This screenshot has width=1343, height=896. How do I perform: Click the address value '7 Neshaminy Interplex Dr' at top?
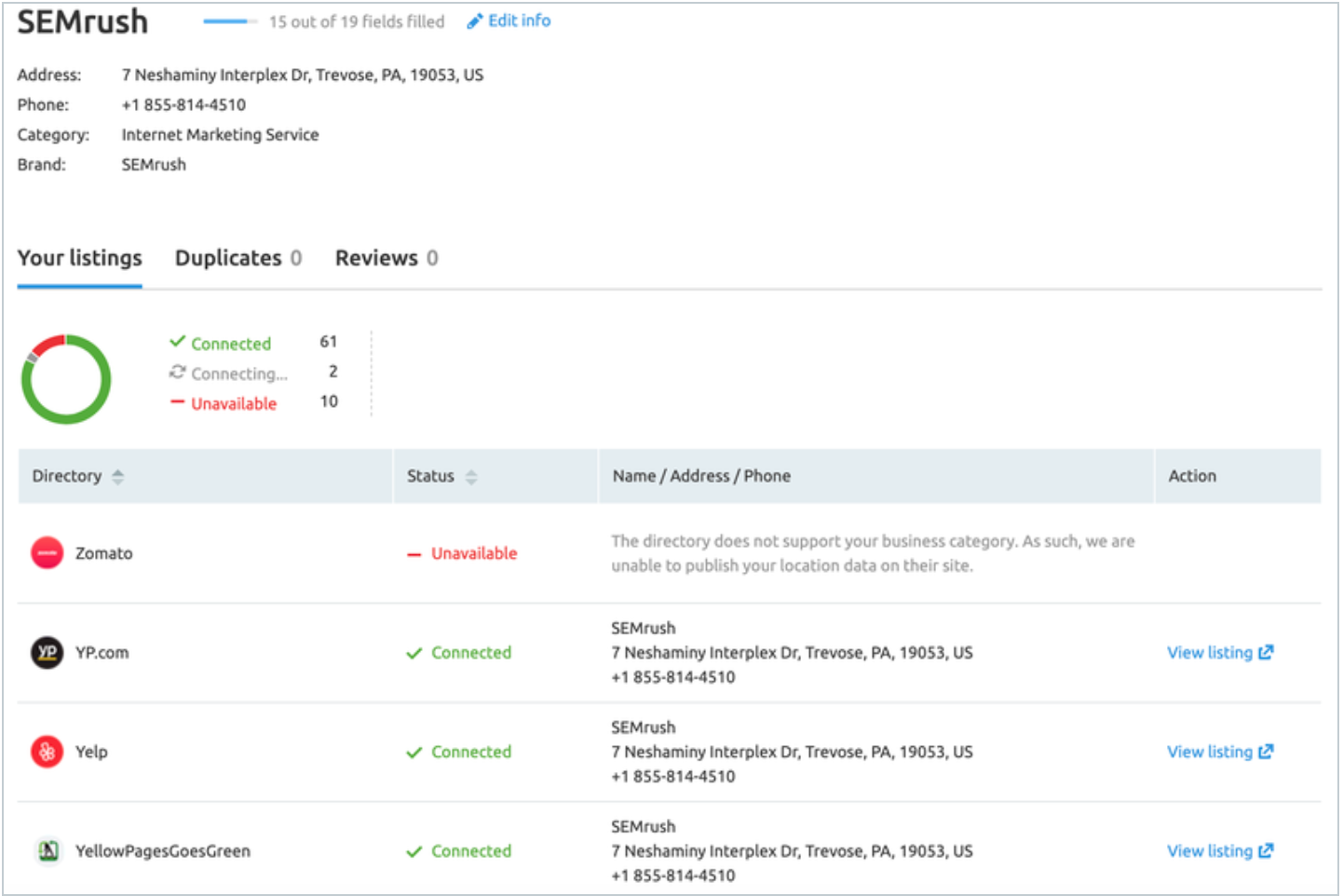pos(303,75)
